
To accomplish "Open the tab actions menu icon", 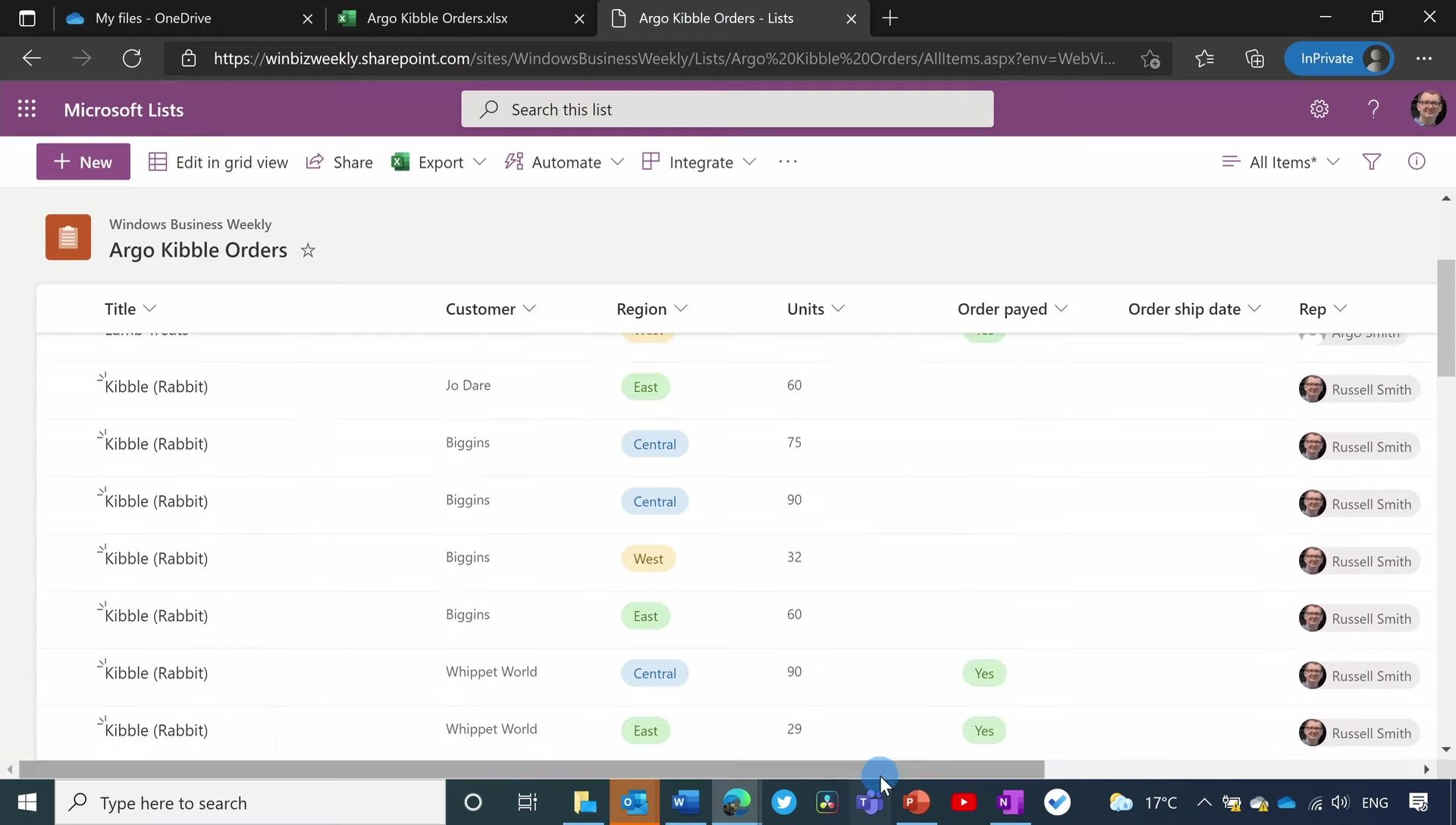I will pos(27,18).
